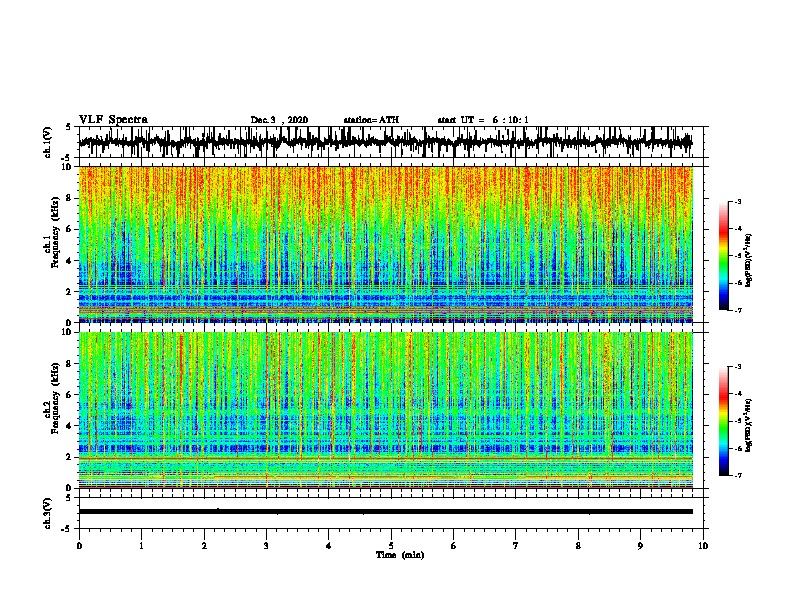The image size is (792, 612).
Task: Click time axis tick label "3"
Action: (x=266, y=546)
